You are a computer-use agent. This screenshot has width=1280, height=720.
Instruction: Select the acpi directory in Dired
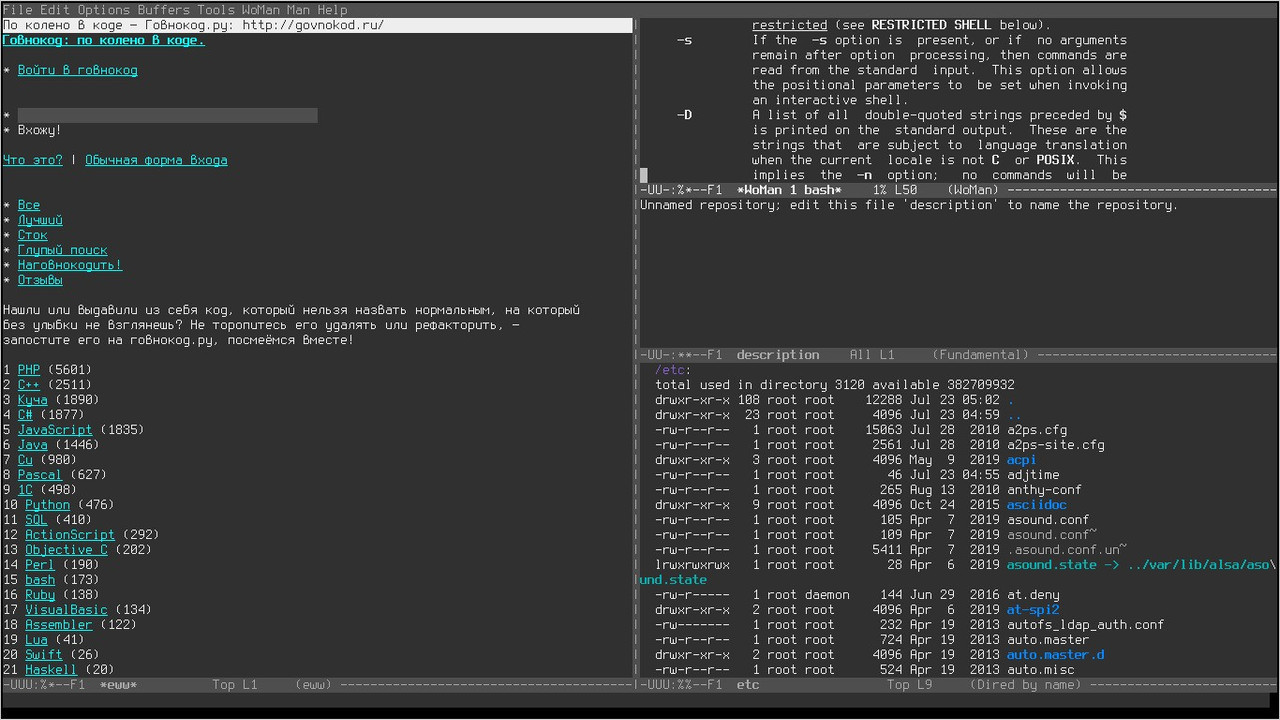[x=1022, y=460]
